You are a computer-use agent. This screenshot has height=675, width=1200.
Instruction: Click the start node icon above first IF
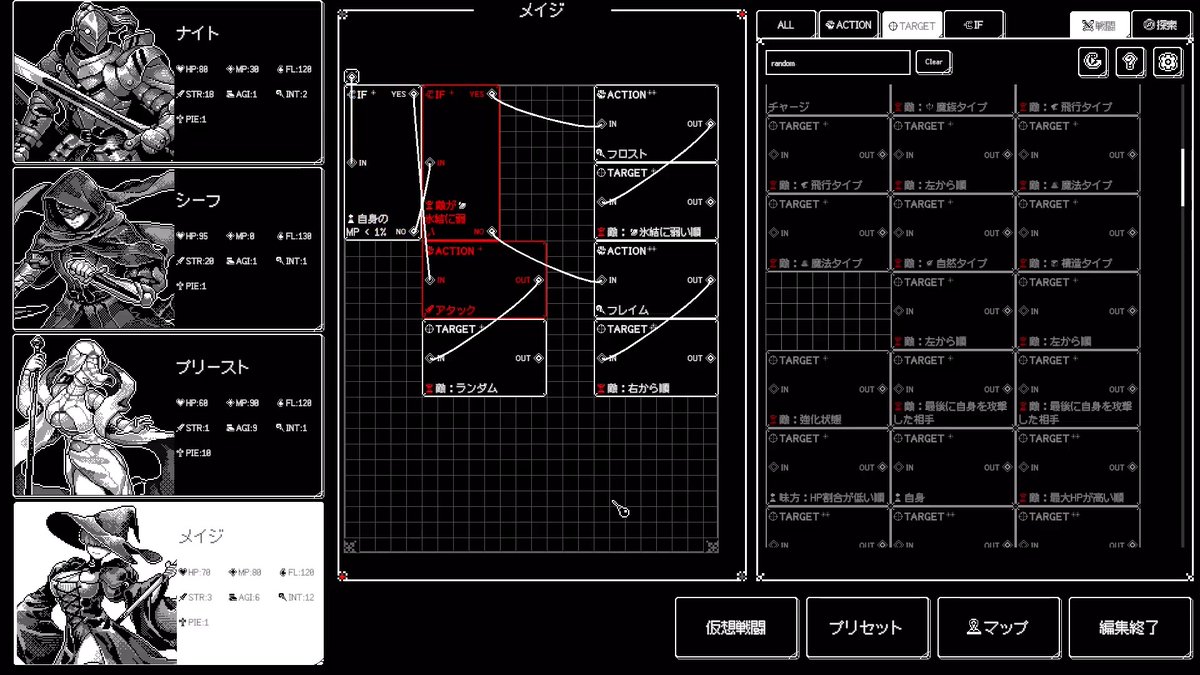click(352, 76)
